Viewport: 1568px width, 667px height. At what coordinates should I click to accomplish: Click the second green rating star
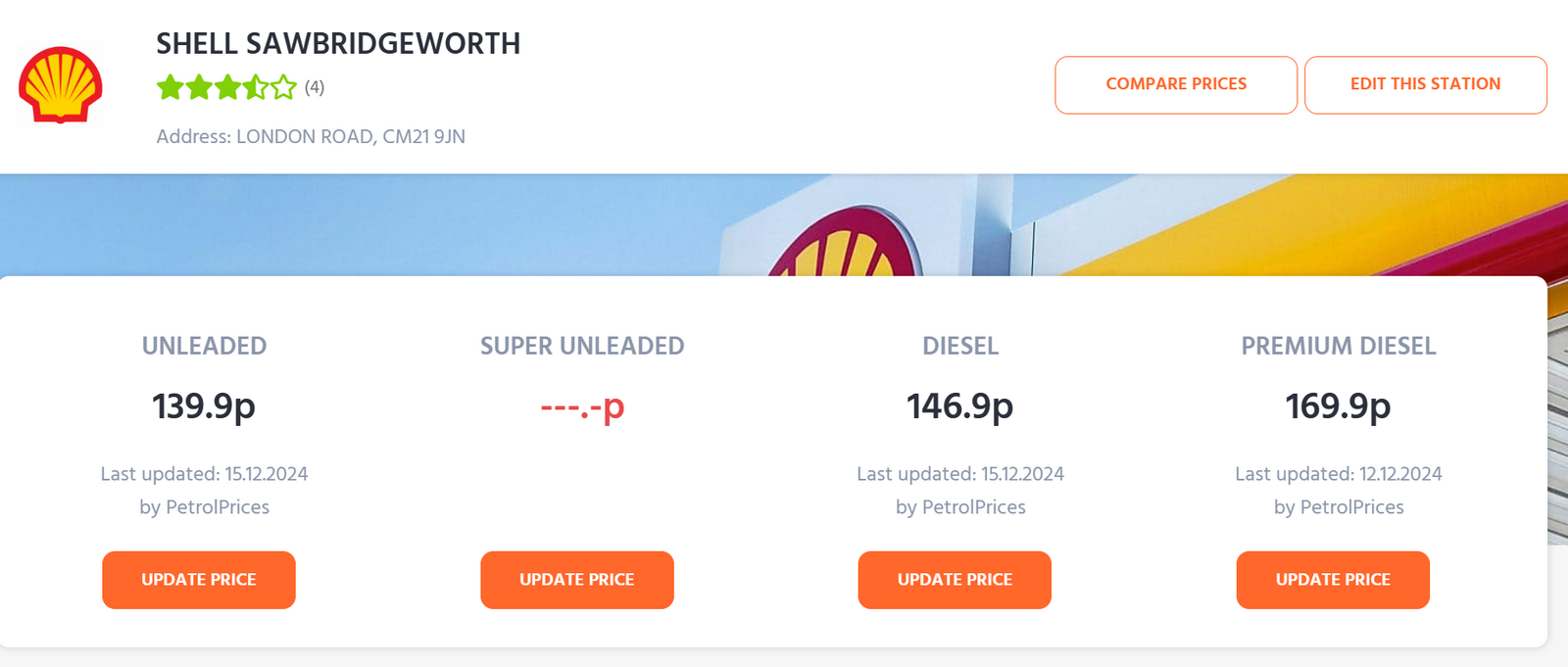pyautogui.click(x=199, y=87)
